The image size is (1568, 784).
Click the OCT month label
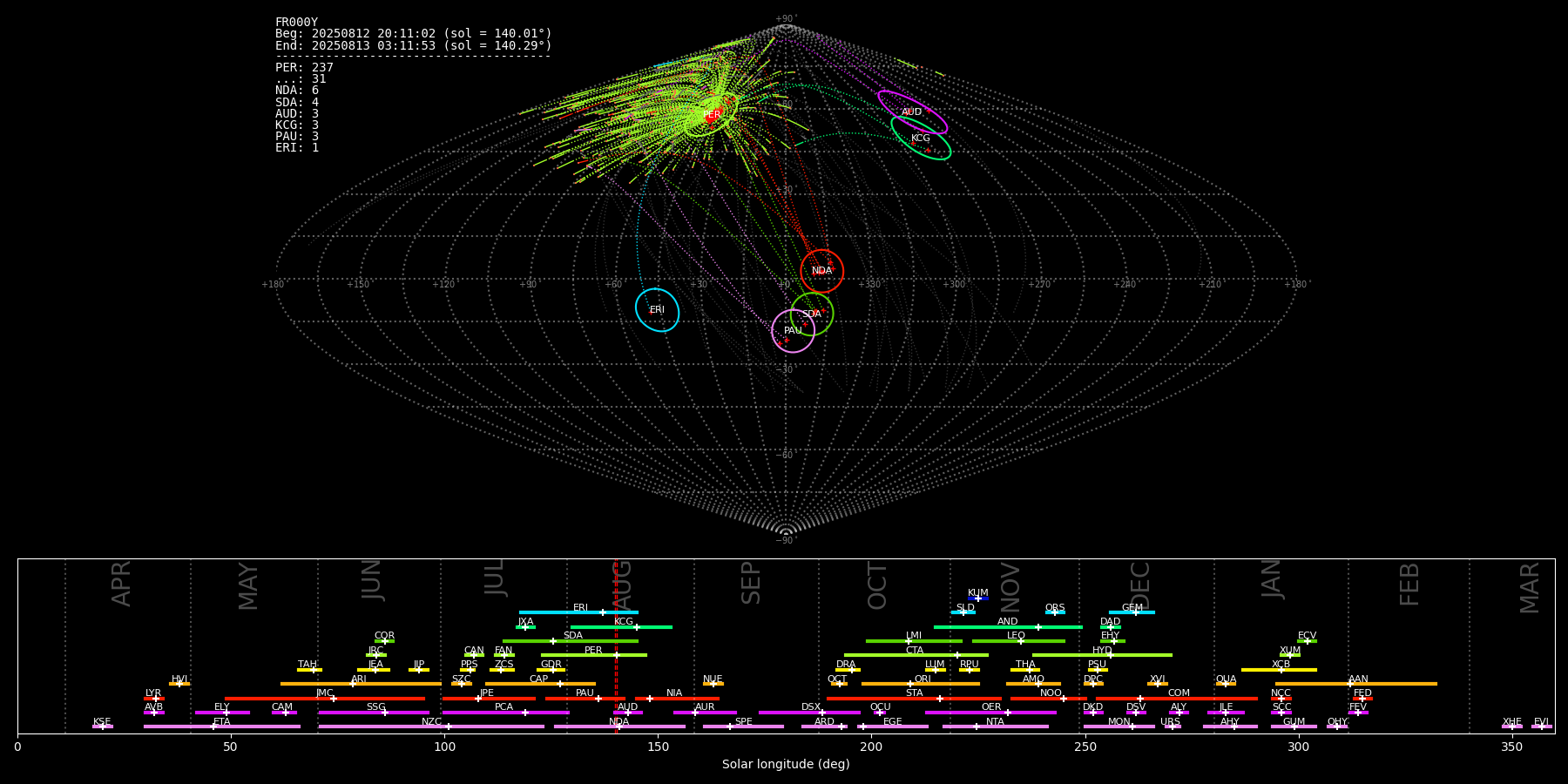877,585
